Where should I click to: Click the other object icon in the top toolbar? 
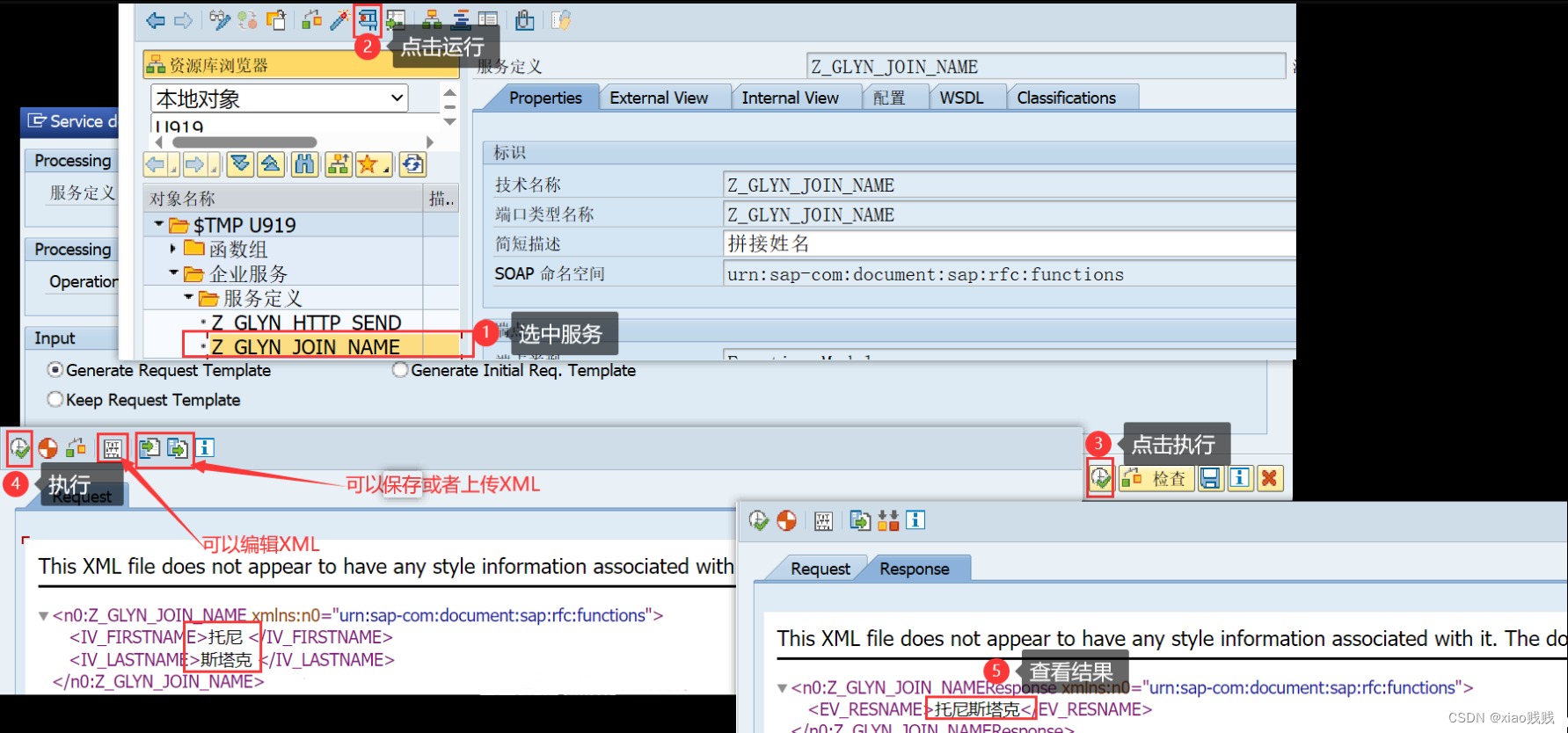tap(276, 20)
